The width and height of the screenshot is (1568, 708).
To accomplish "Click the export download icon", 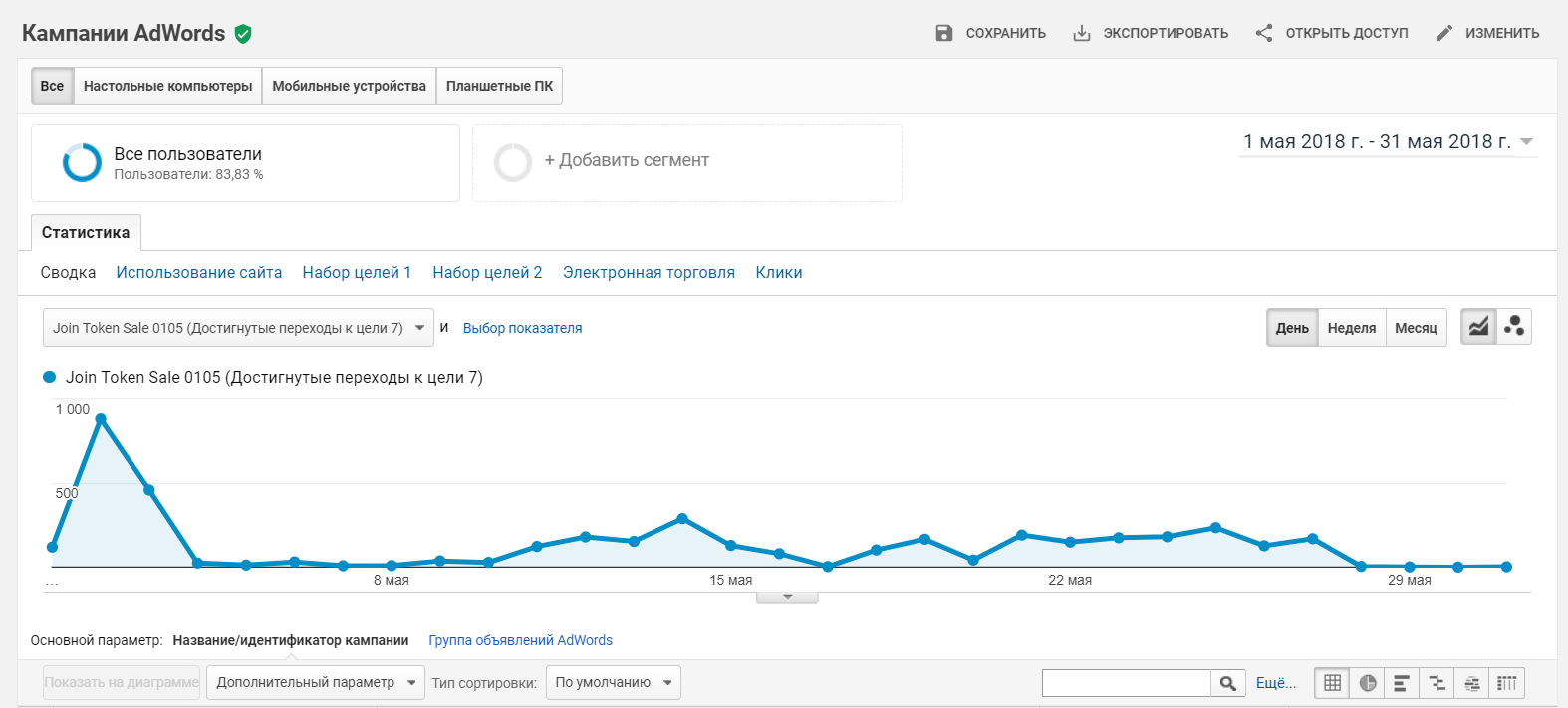I will click(1082, 33).
